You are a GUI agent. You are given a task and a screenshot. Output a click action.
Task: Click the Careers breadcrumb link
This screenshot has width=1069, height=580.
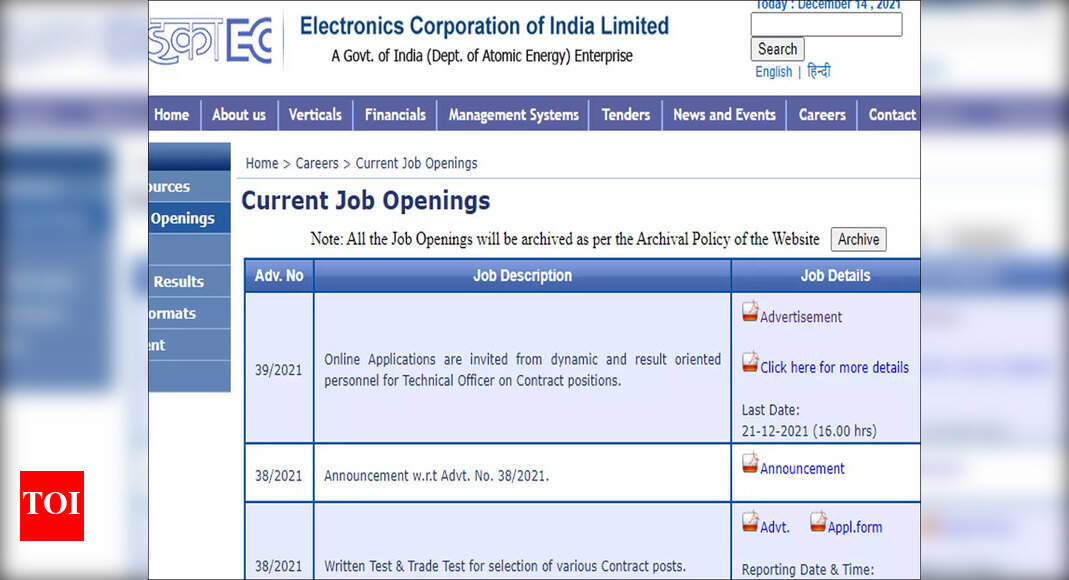(317, 164)
